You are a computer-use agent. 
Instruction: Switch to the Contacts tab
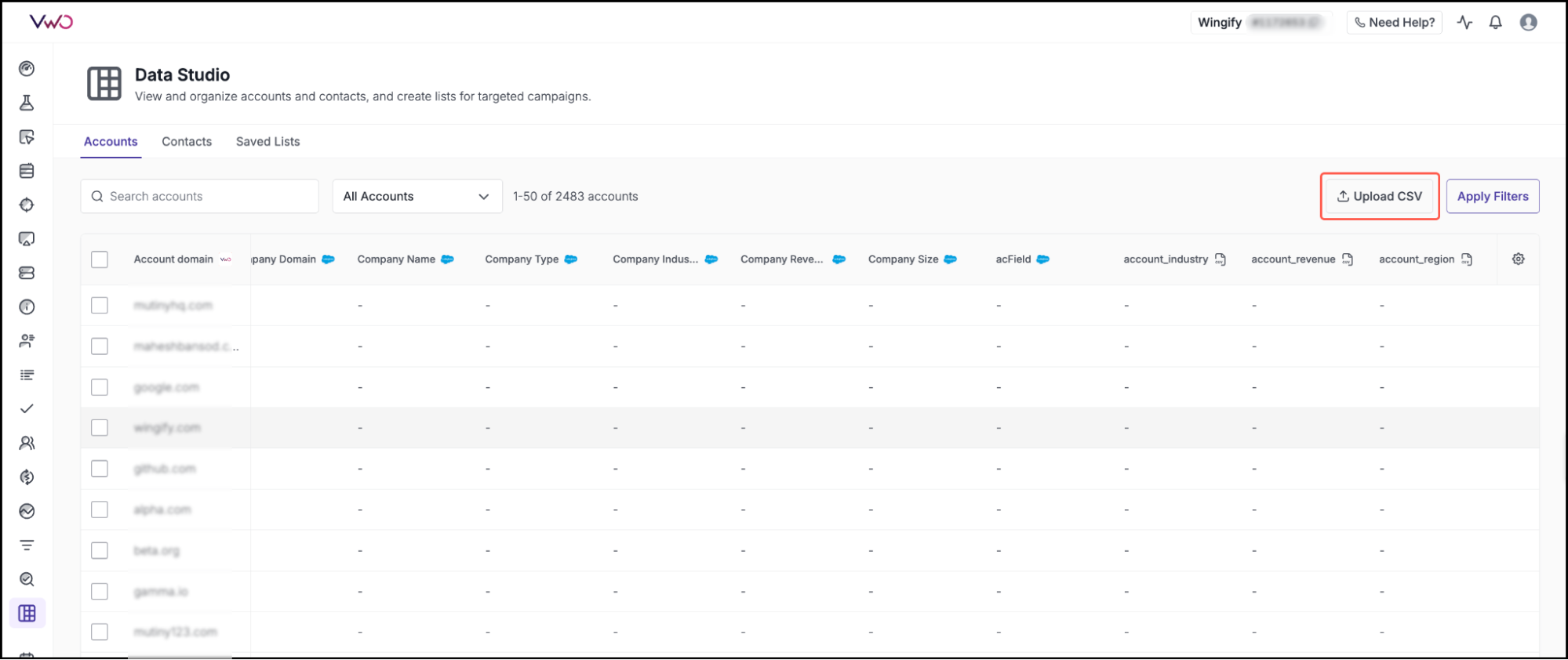click(x=187, y=142)
